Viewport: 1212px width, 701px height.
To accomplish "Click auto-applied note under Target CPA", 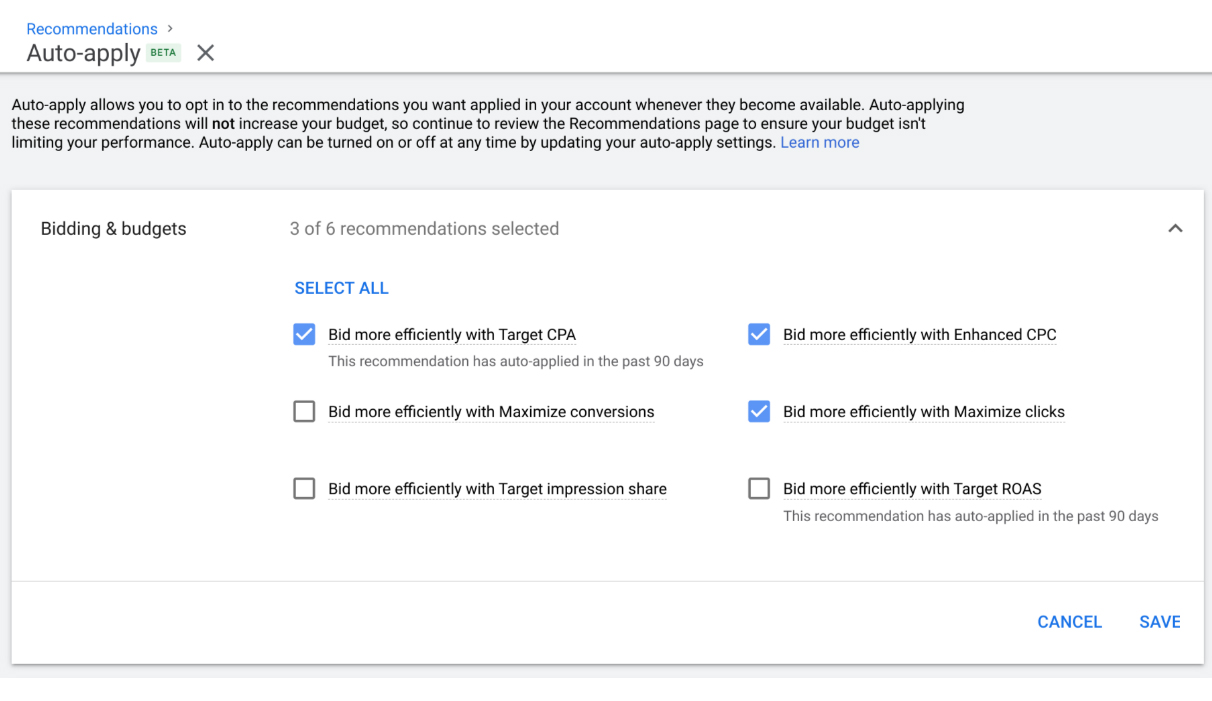I will click(x=516, y=361).
